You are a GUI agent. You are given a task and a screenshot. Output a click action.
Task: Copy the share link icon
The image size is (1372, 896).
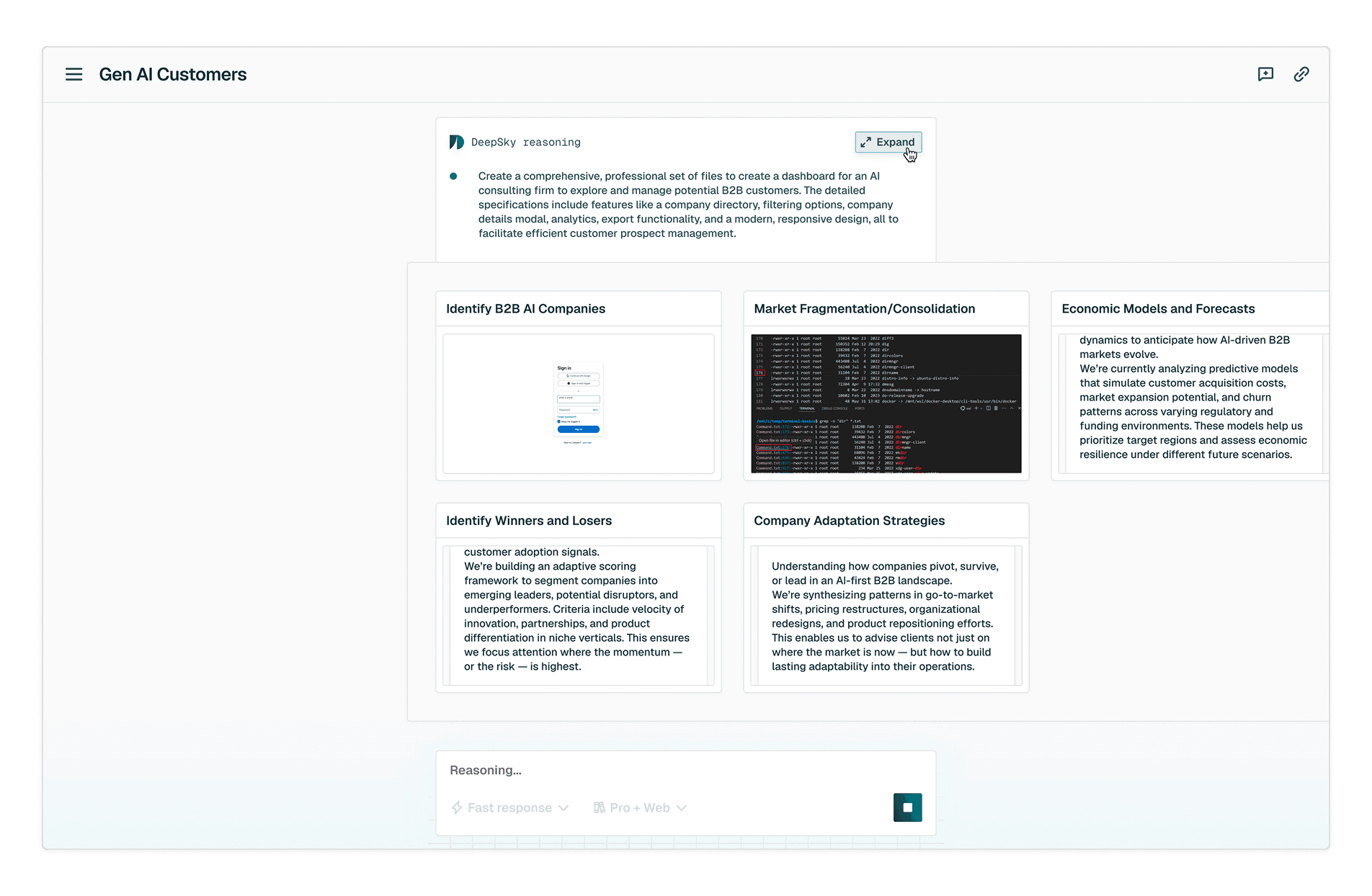tap(1301, 74)
